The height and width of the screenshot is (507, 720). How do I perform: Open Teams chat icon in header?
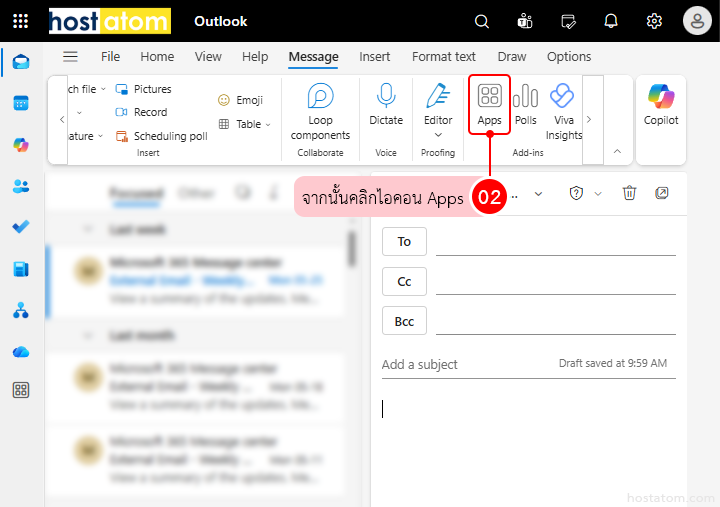coord(525,21)
